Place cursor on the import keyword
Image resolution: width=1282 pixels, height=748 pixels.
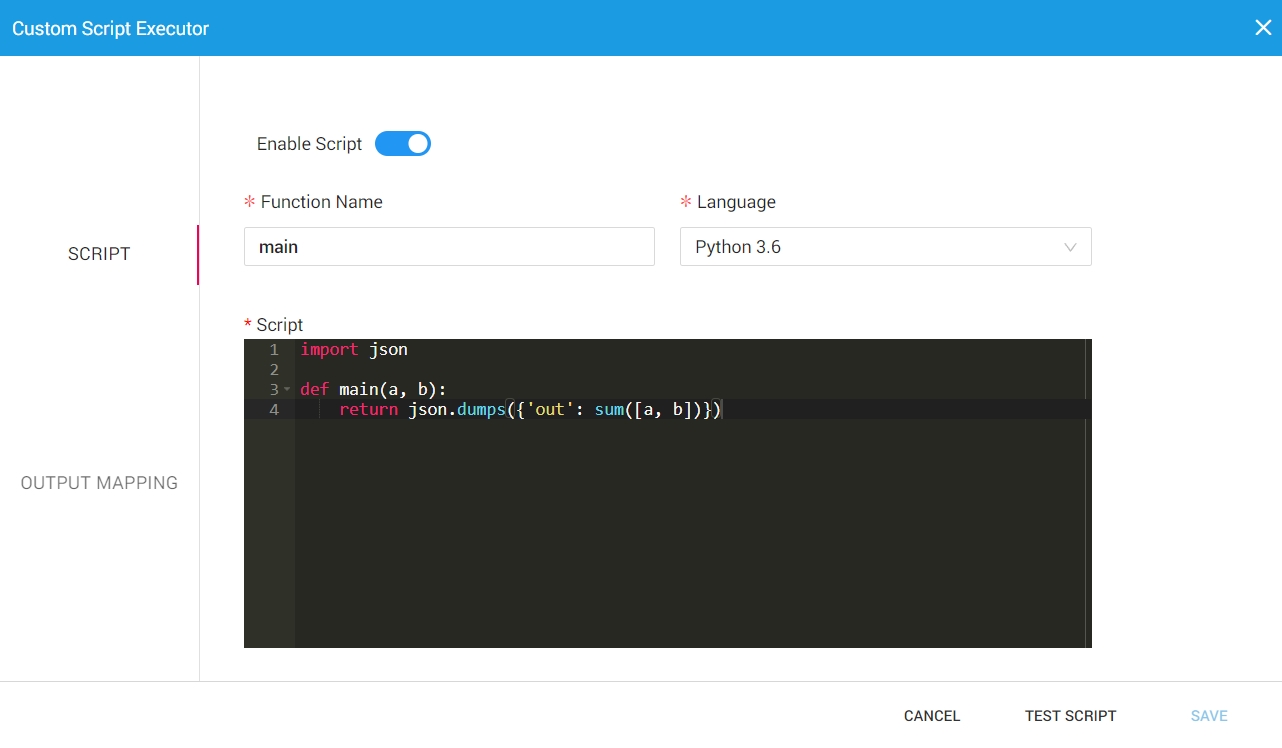point(329,350)
